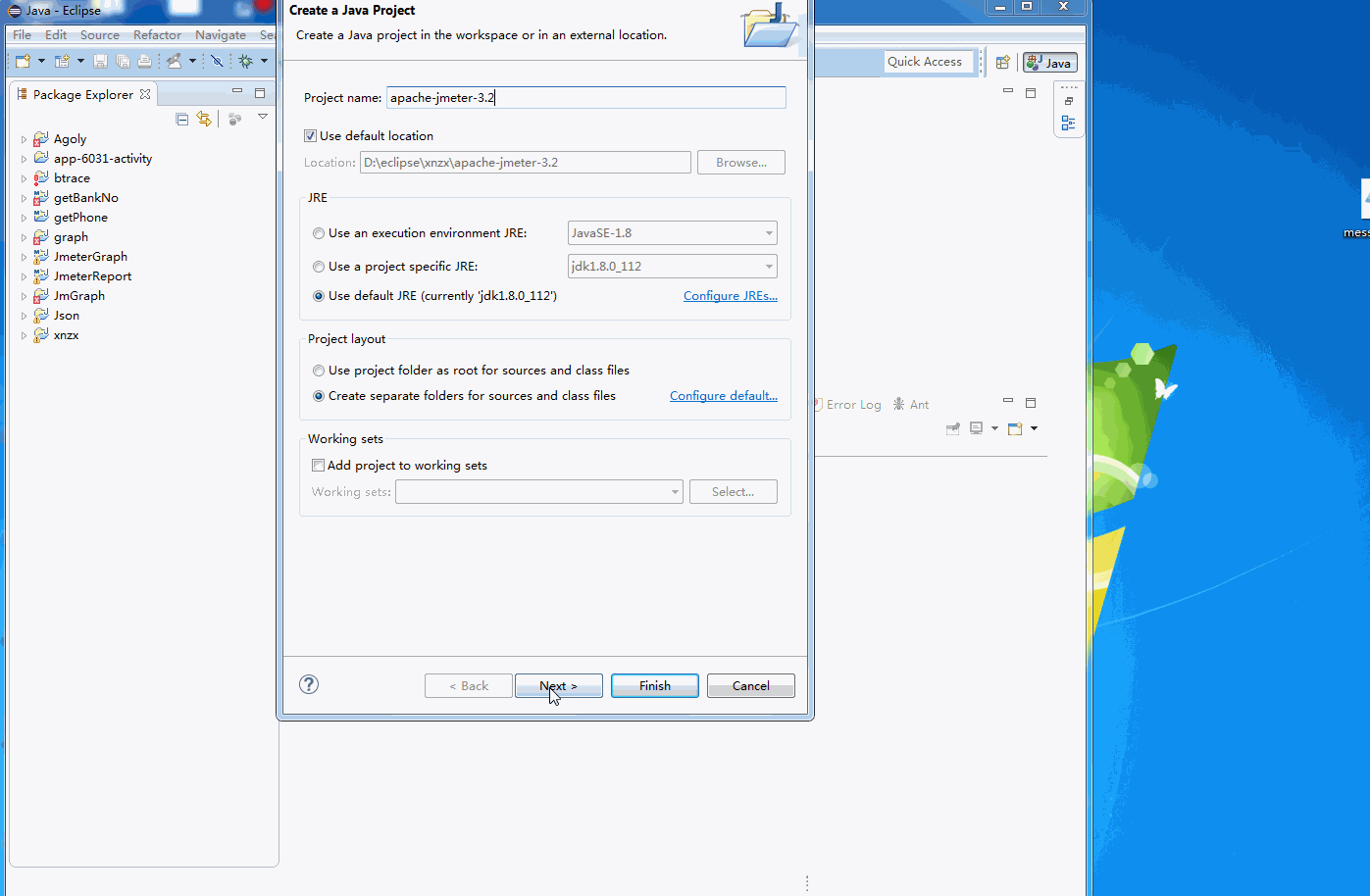Screen dimensions: 1370x896
Task: Switch to the Java perspective button
Action: (x=1050, y=63)
